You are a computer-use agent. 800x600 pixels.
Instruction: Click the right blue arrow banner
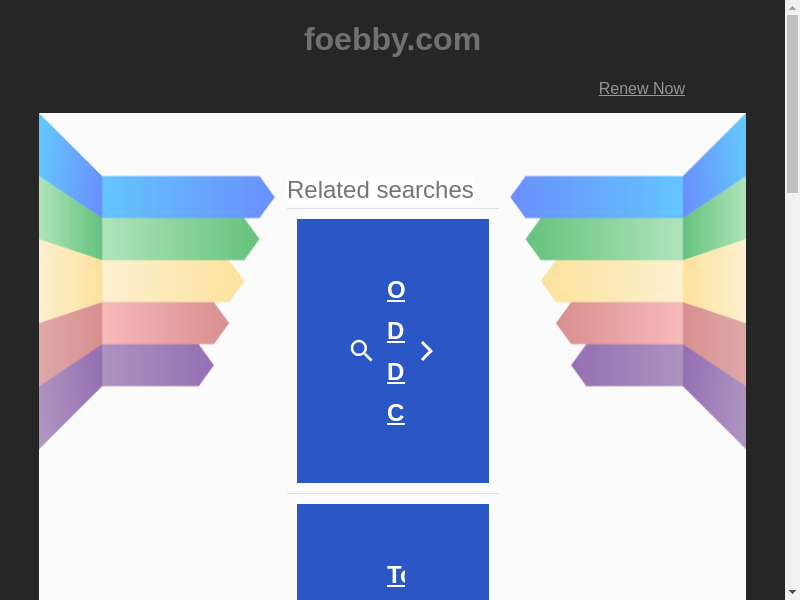point(600,196)
